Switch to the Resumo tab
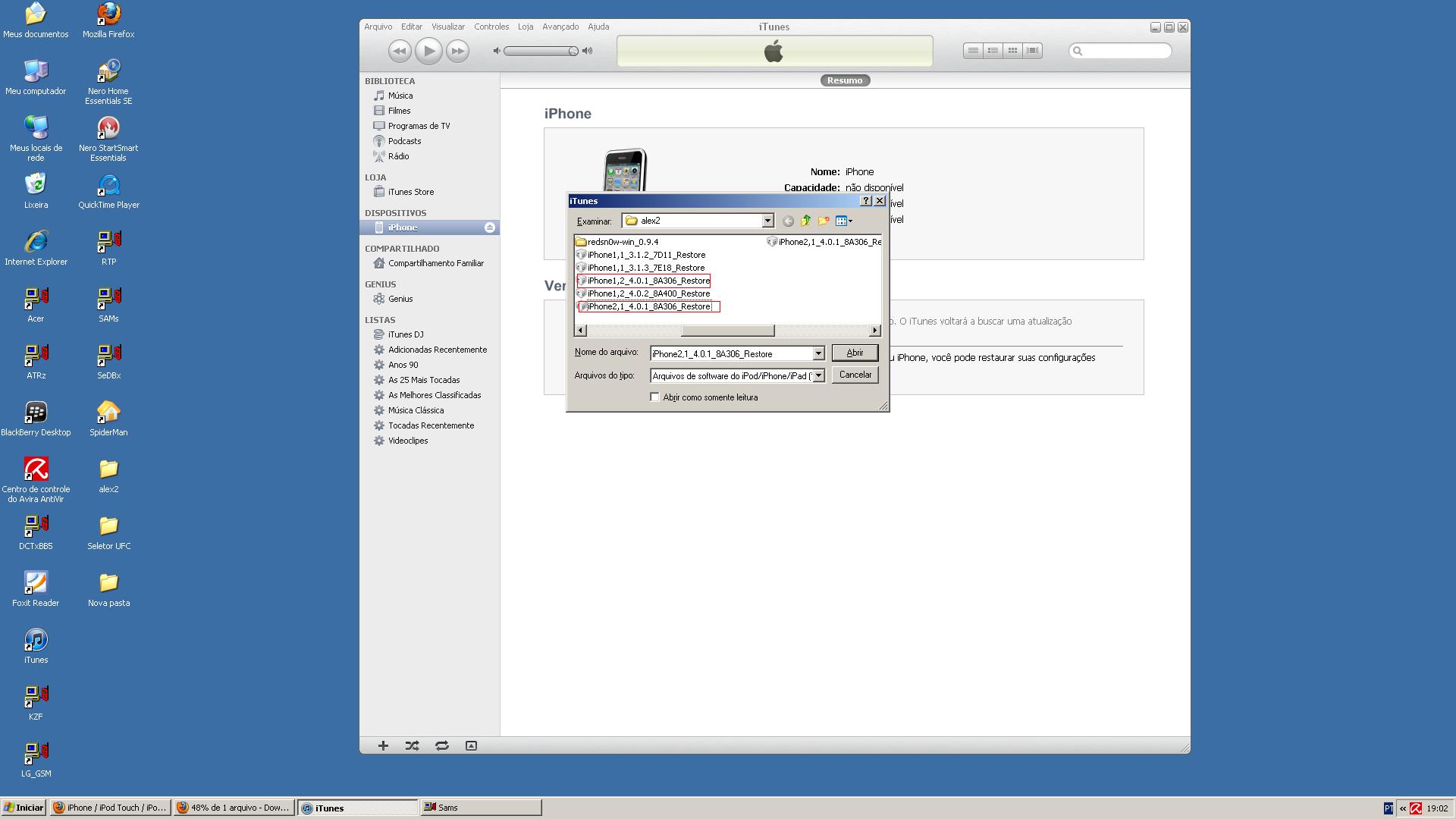The image size is (1456, 819). click(x=845, y=80)
